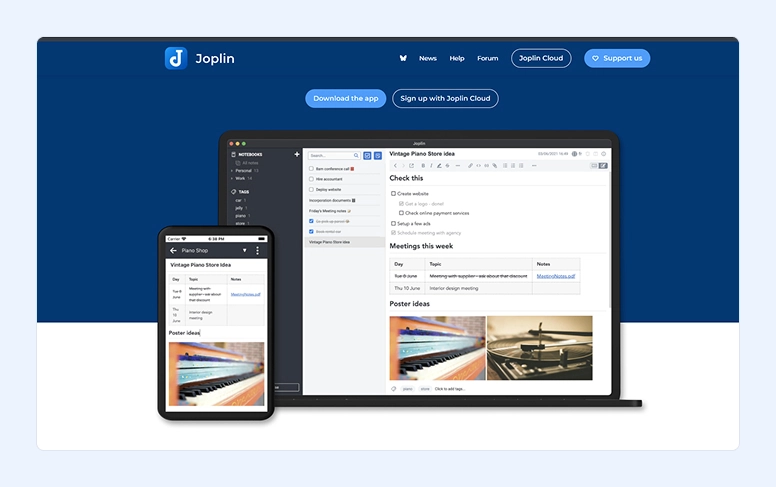Untick 'Schedule meeting with agency' checkbox
The height and width of the screenshot is (487, 776).
pos(393,233)
